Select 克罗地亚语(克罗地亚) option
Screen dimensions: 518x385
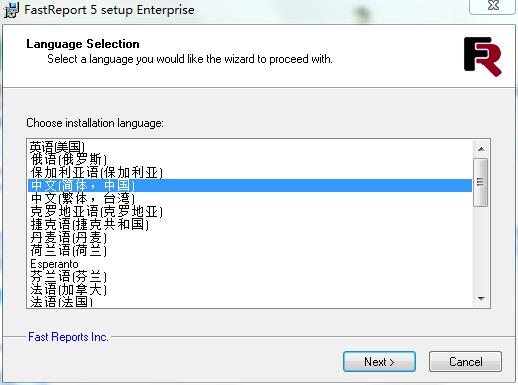coord(250,211)
